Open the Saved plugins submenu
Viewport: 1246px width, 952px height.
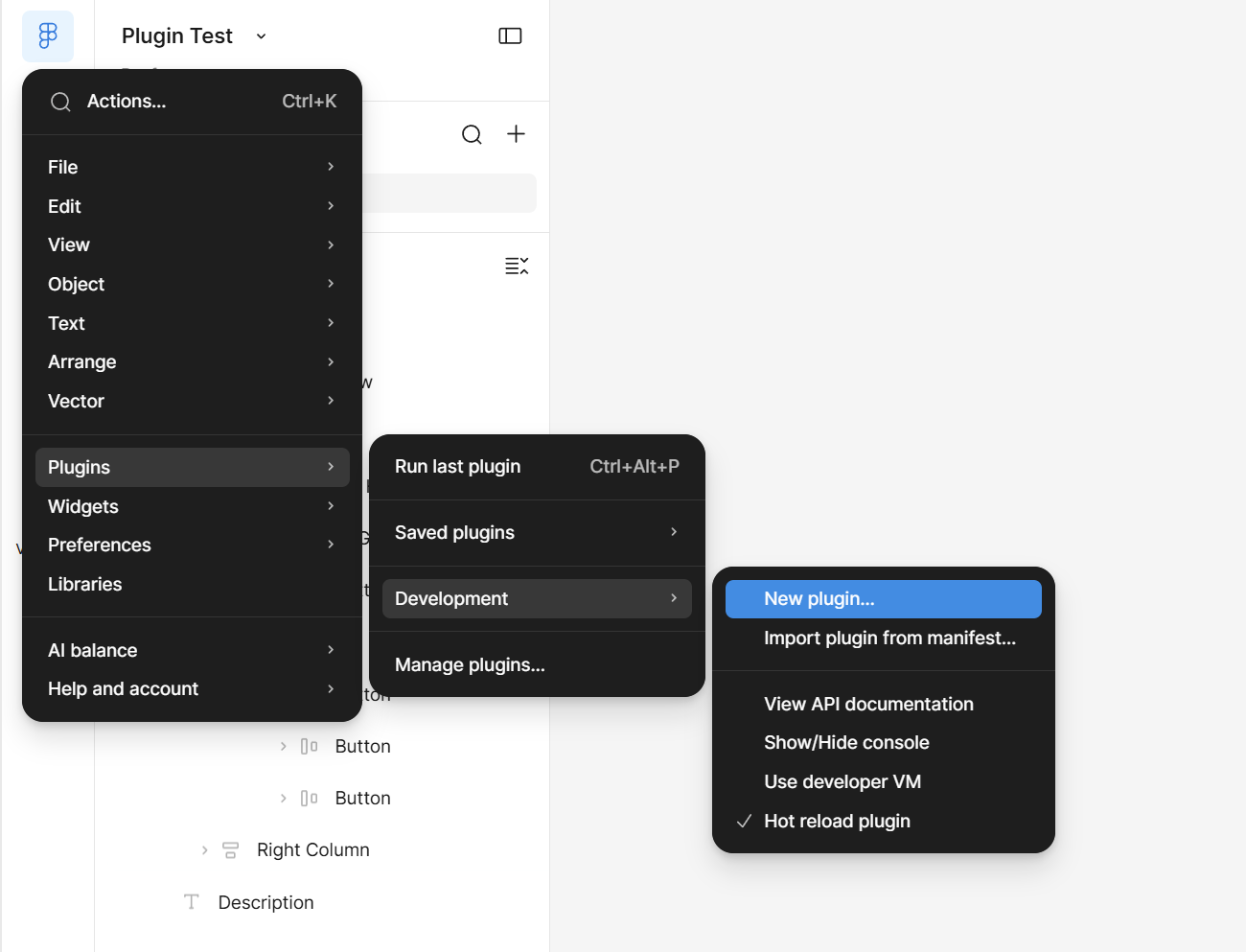(537, 533)
